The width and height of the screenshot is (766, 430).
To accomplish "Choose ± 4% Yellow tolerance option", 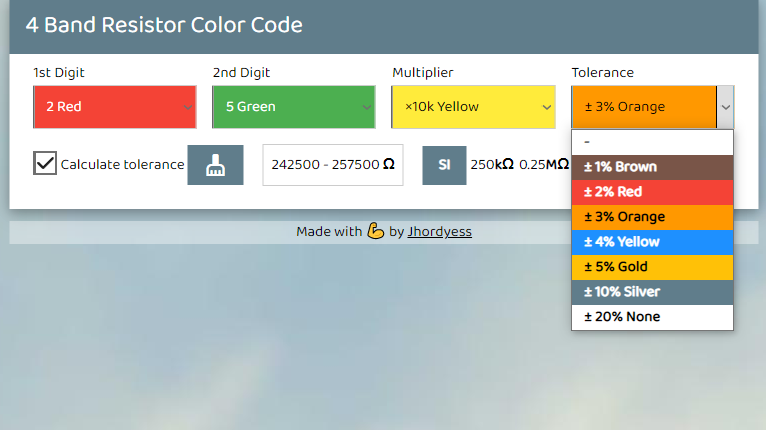I will [x=652, y=242].
